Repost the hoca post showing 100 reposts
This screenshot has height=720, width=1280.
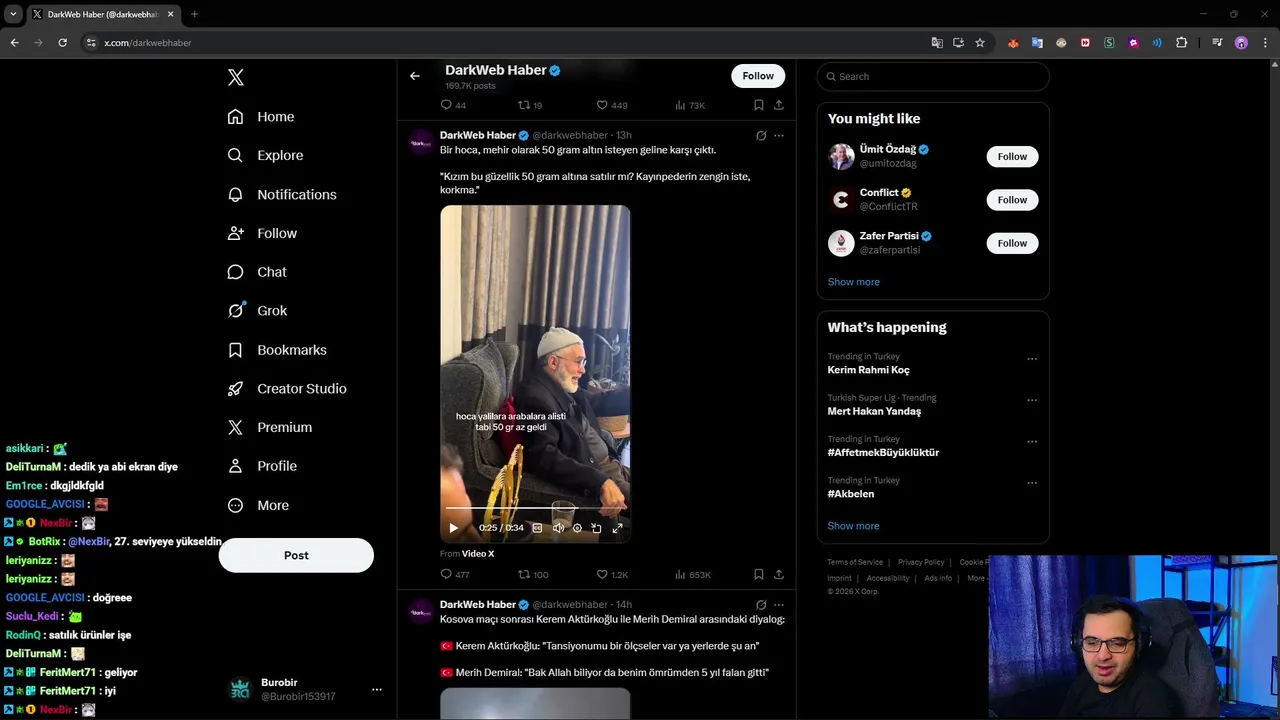[533, 575]
